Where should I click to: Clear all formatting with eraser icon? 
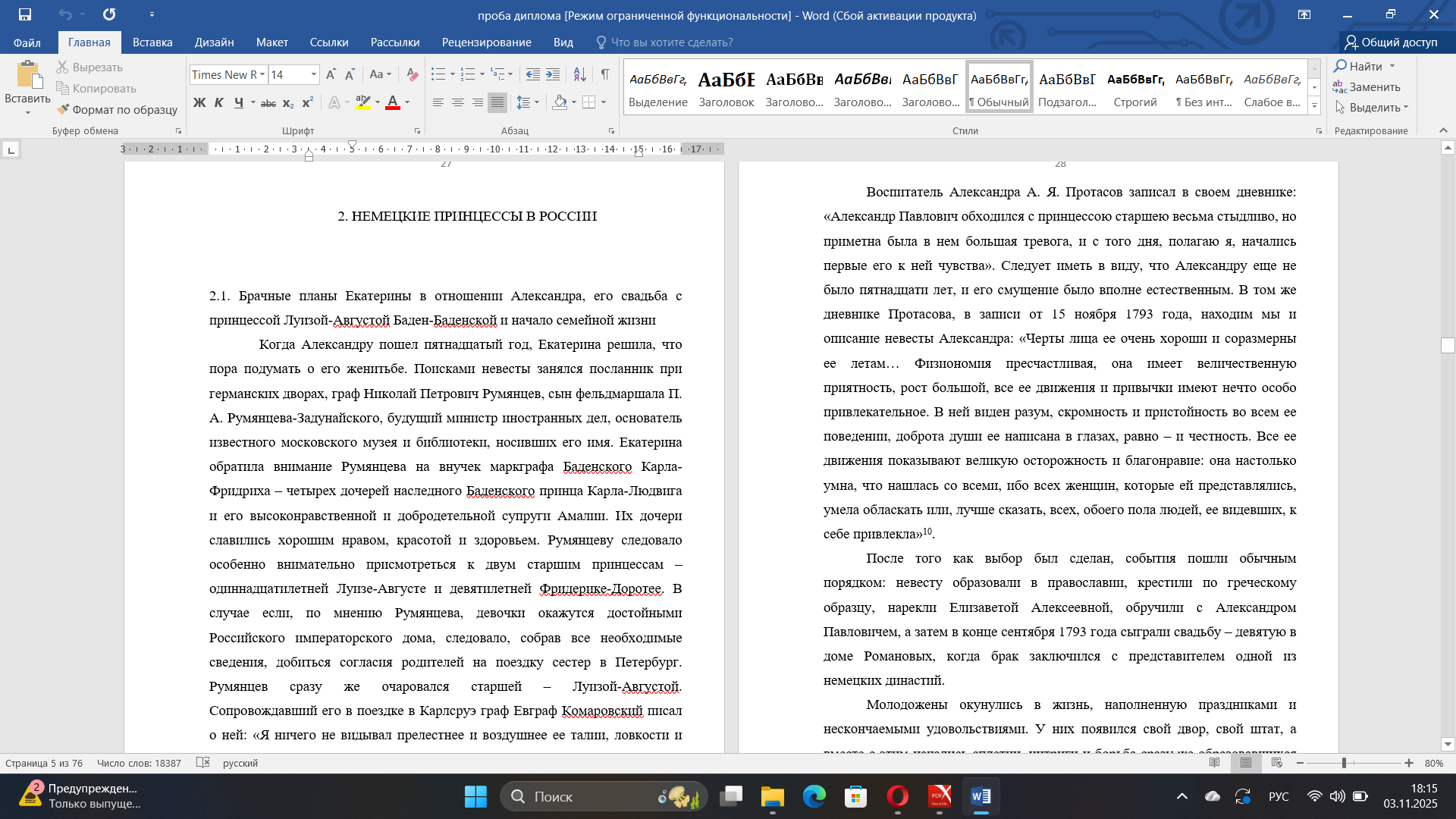[412, 74]
